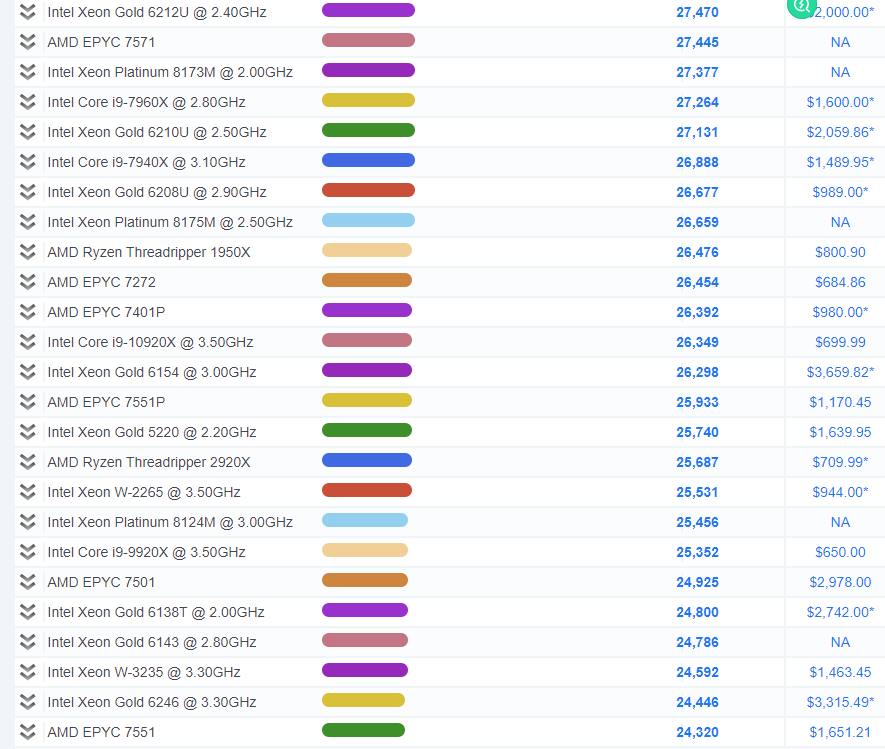Image resolution: width=885 pixels, height=749 pixels.
Task: Click price $2,978.00 for AMD EPYC 7501
Action: [x=840, y=582]
